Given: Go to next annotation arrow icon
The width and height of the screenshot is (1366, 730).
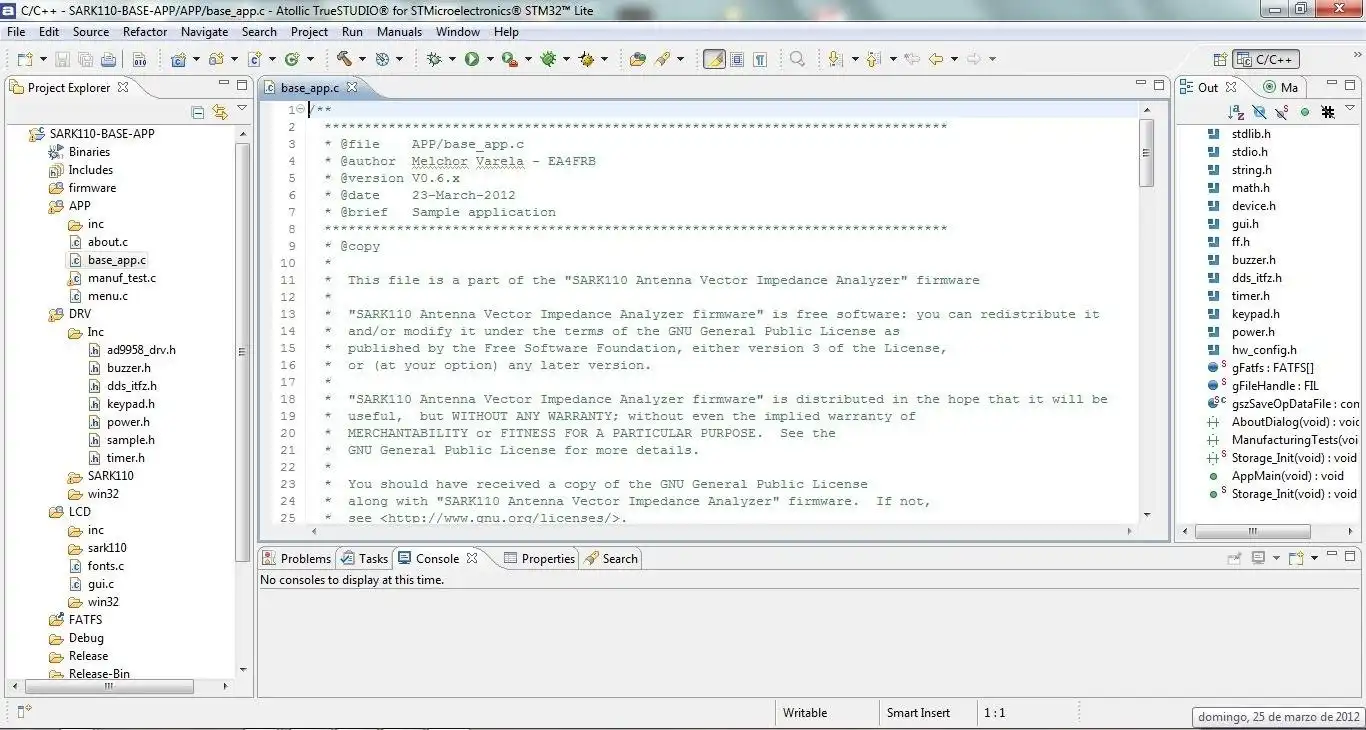Looking at the screenshot, I should tap(835, 59).
